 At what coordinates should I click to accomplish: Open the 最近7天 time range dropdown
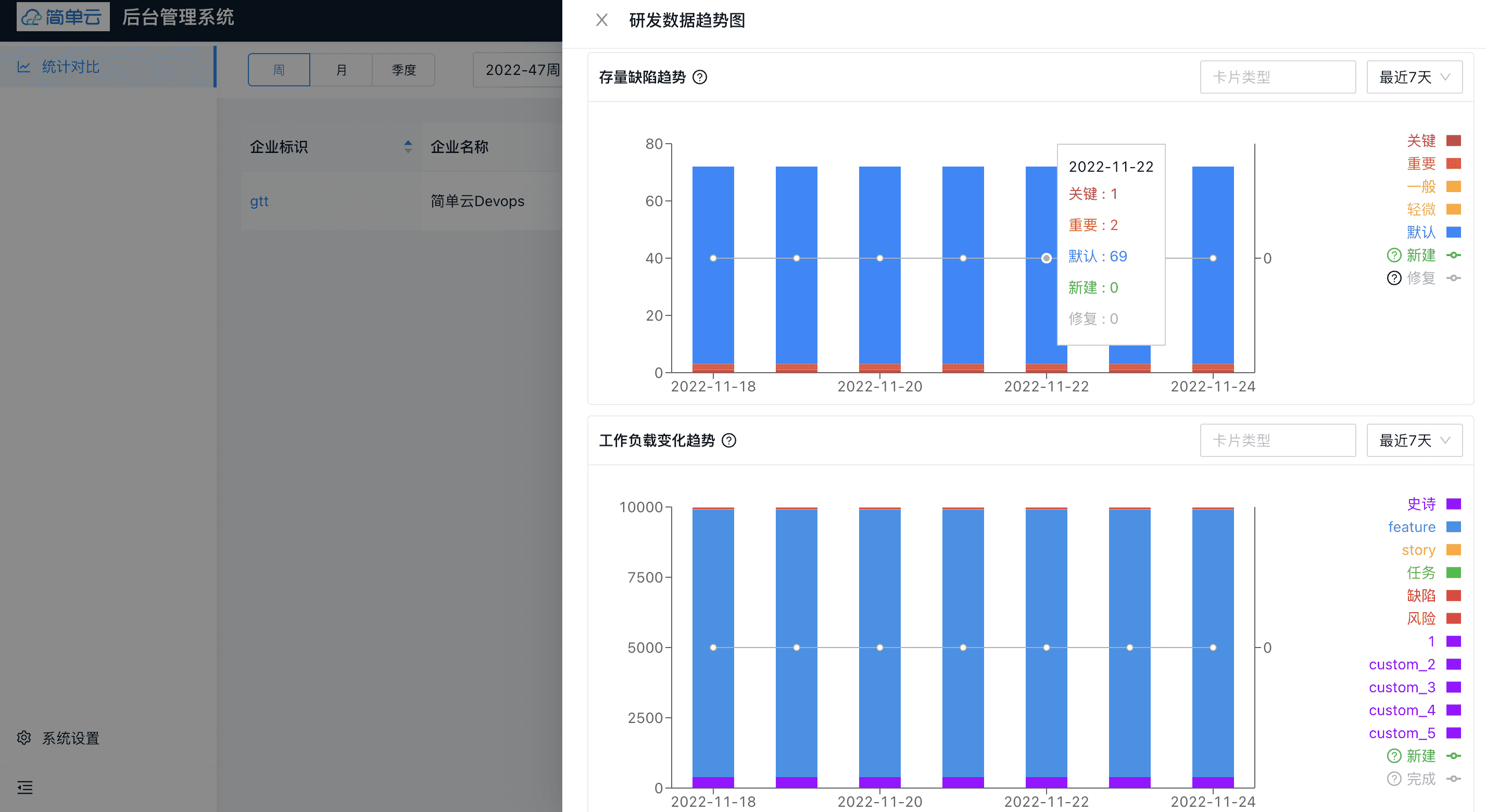point(1414,76)
